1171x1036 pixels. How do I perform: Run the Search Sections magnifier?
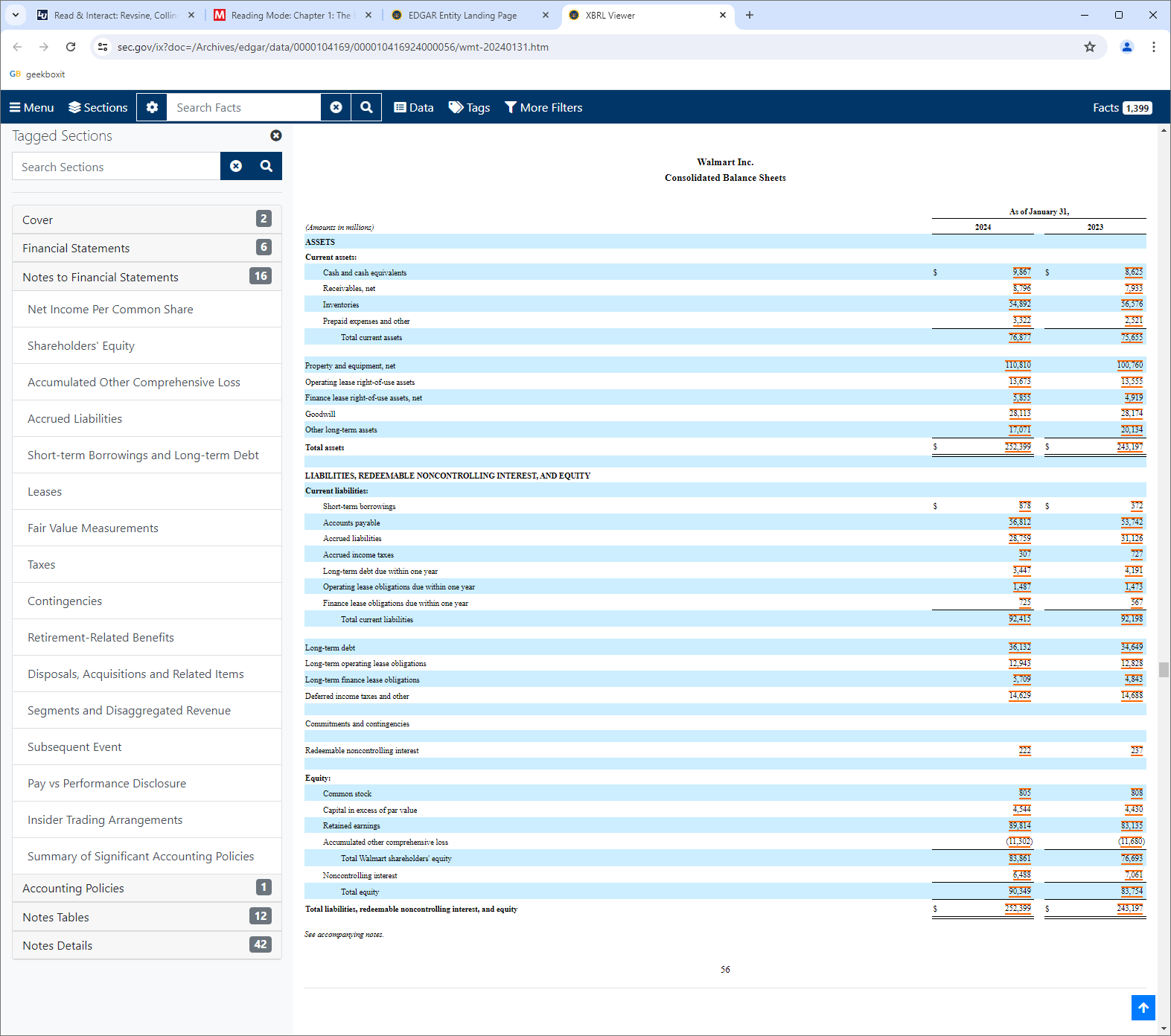267,166
